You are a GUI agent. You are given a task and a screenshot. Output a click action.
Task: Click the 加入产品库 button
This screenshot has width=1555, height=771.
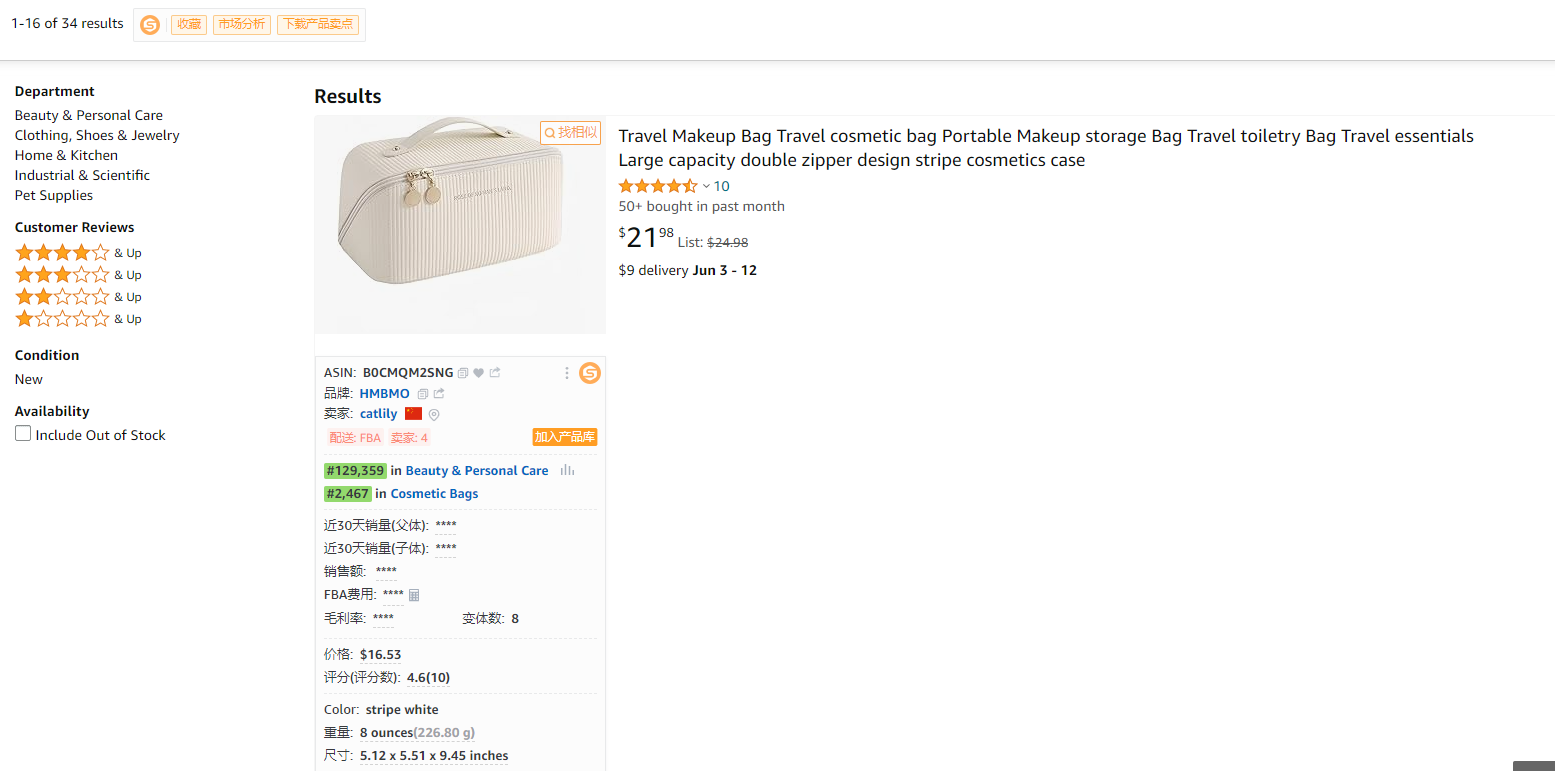click(x=565, y=437)
